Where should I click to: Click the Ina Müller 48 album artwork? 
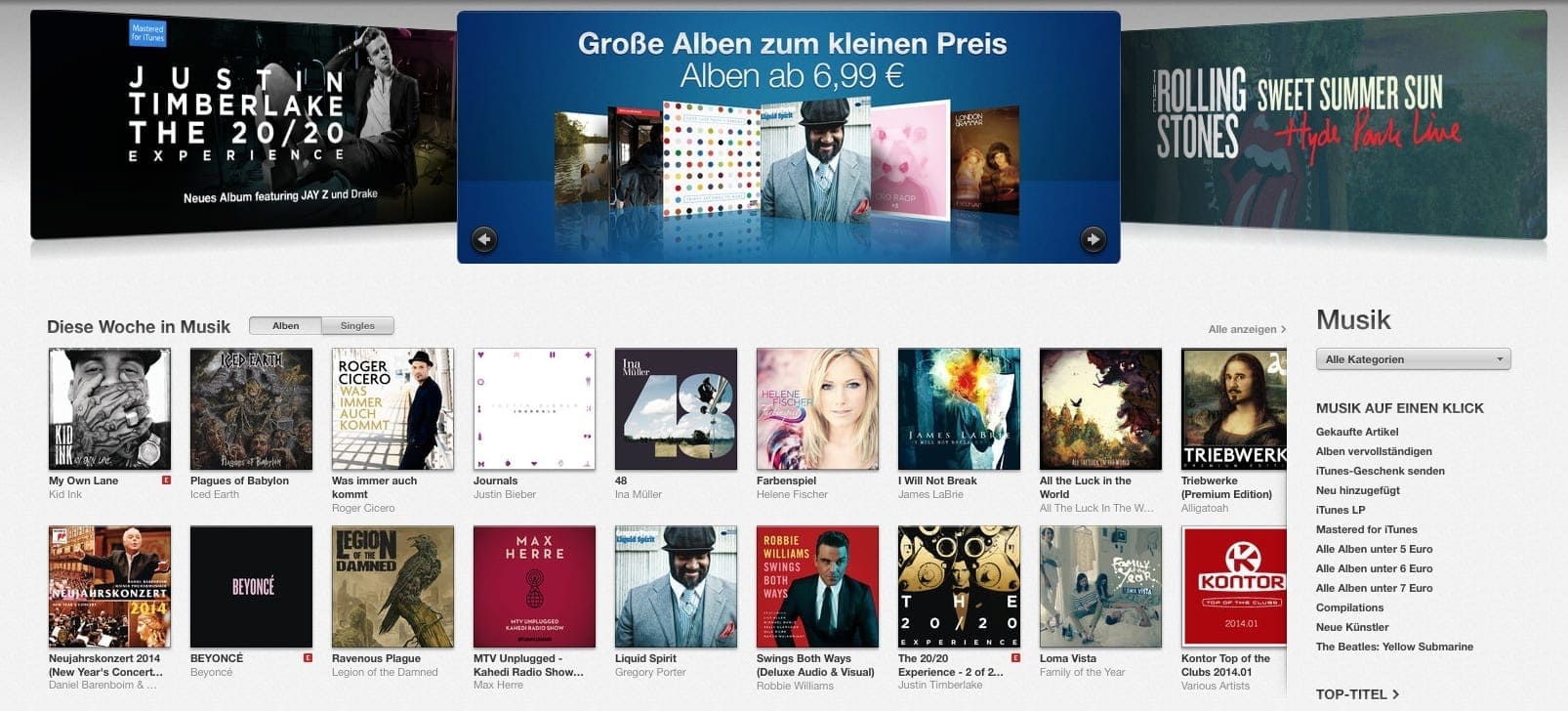coord(676,409)
